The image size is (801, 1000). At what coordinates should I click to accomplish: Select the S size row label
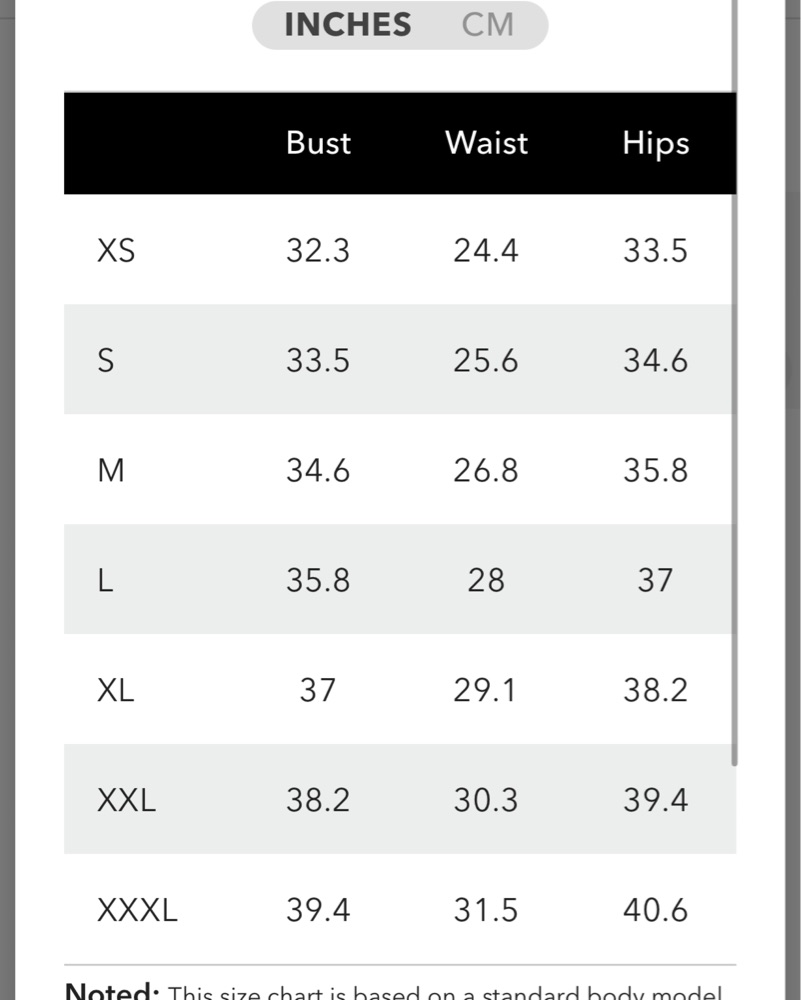pyautogui.click(x=105, y=360)
